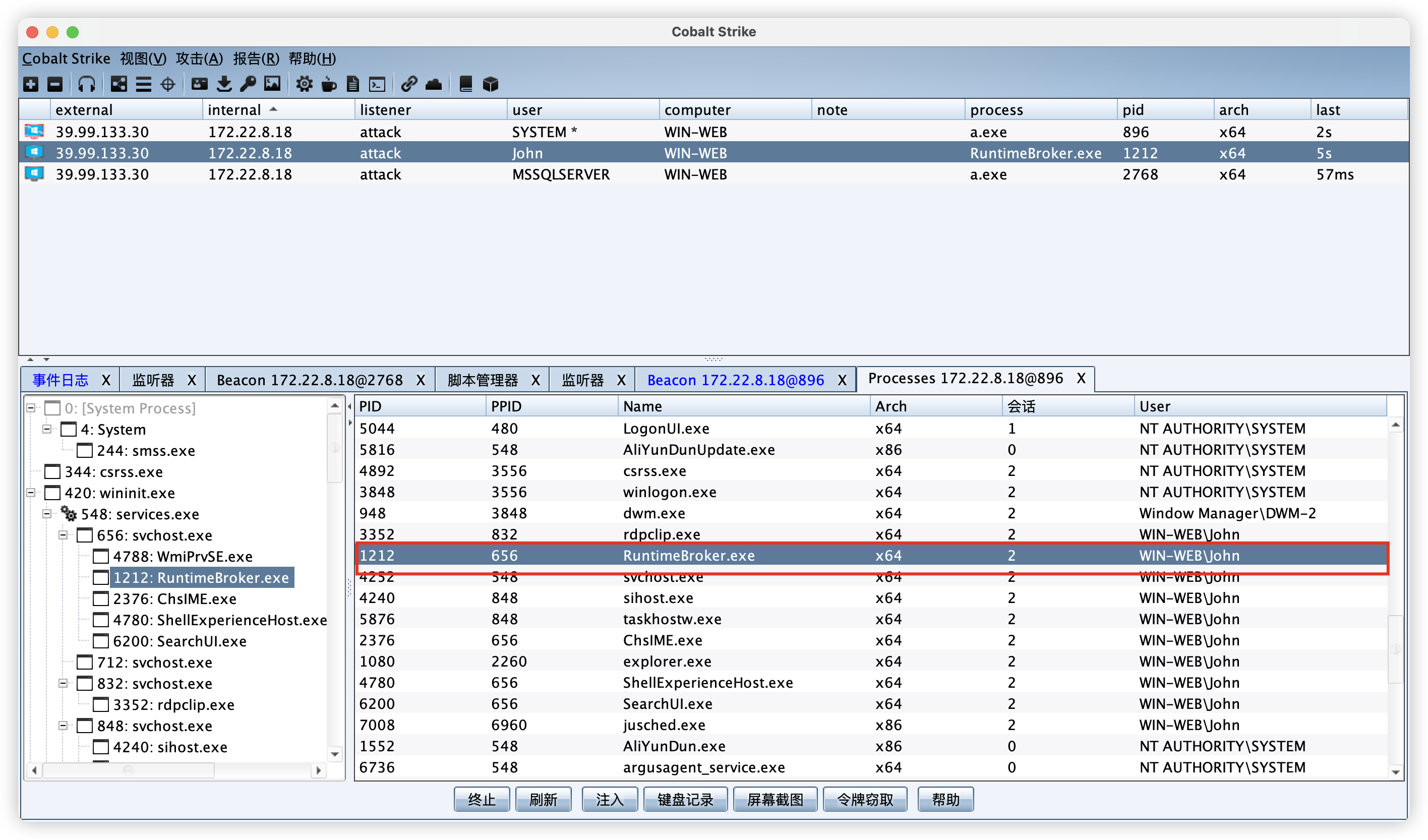Close the Processes 172.22.8.18@896 tab
This screenshot has height=840, width=1428.
pyautogui.click(x=1081, y=378)
